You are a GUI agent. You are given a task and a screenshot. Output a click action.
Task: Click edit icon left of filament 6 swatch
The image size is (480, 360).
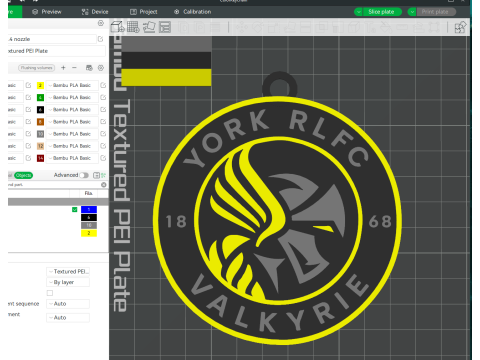28,109
